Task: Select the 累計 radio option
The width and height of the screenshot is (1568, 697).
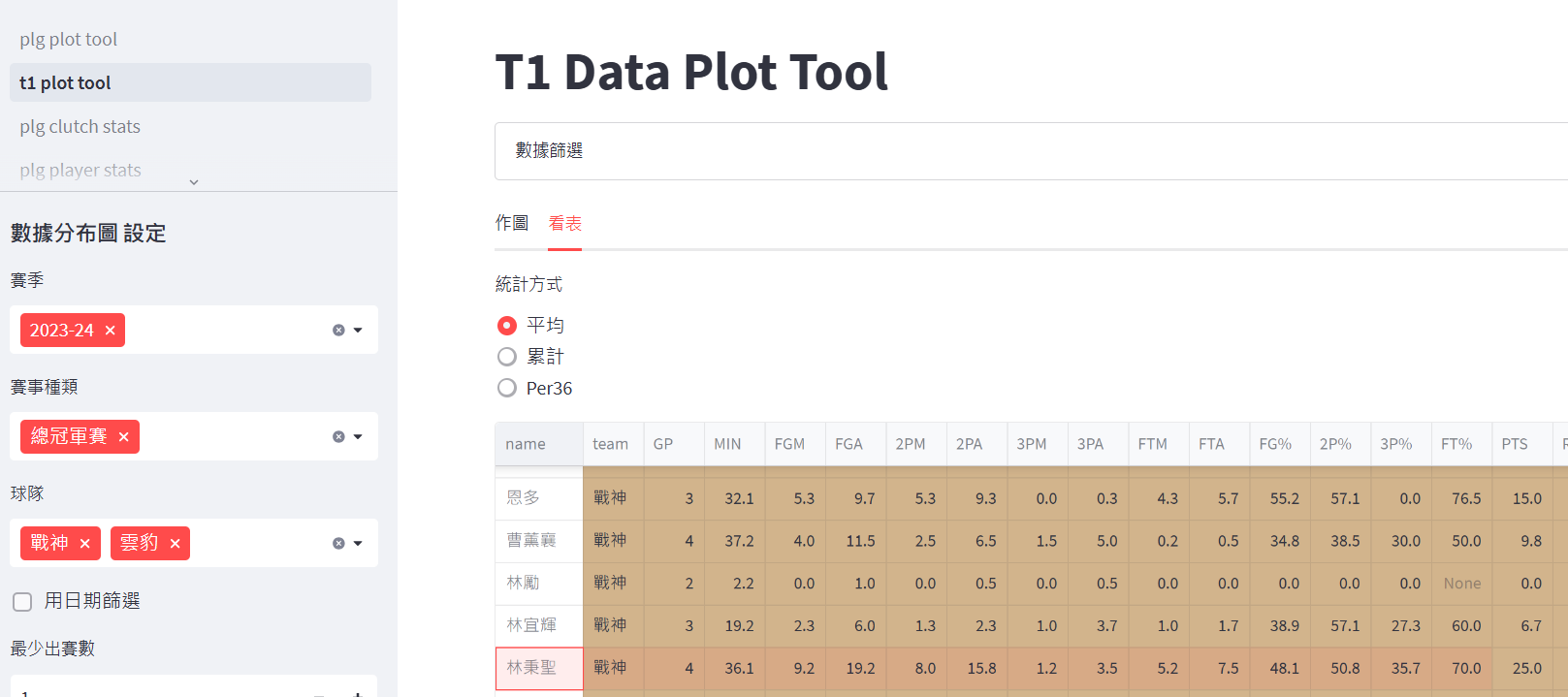Action: click(506, 357)
